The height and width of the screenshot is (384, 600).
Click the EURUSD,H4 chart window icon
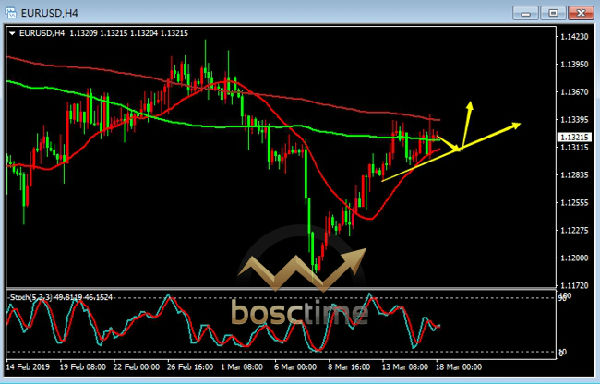coord(11,13)
